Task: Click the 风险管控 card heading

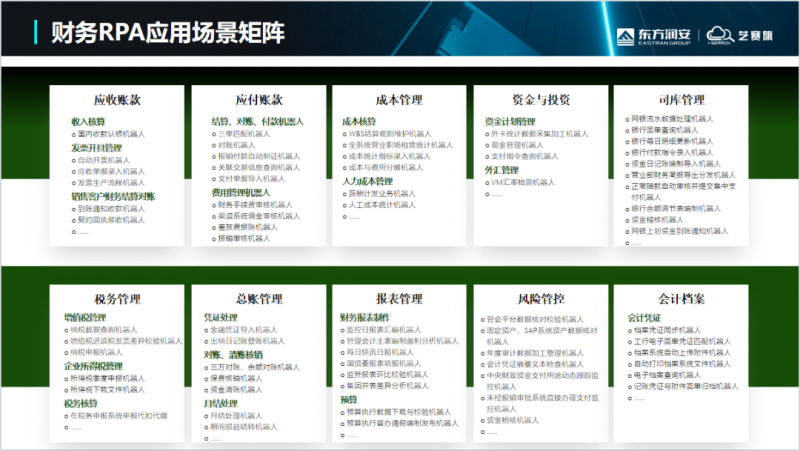Action: (x=540, y=299)
